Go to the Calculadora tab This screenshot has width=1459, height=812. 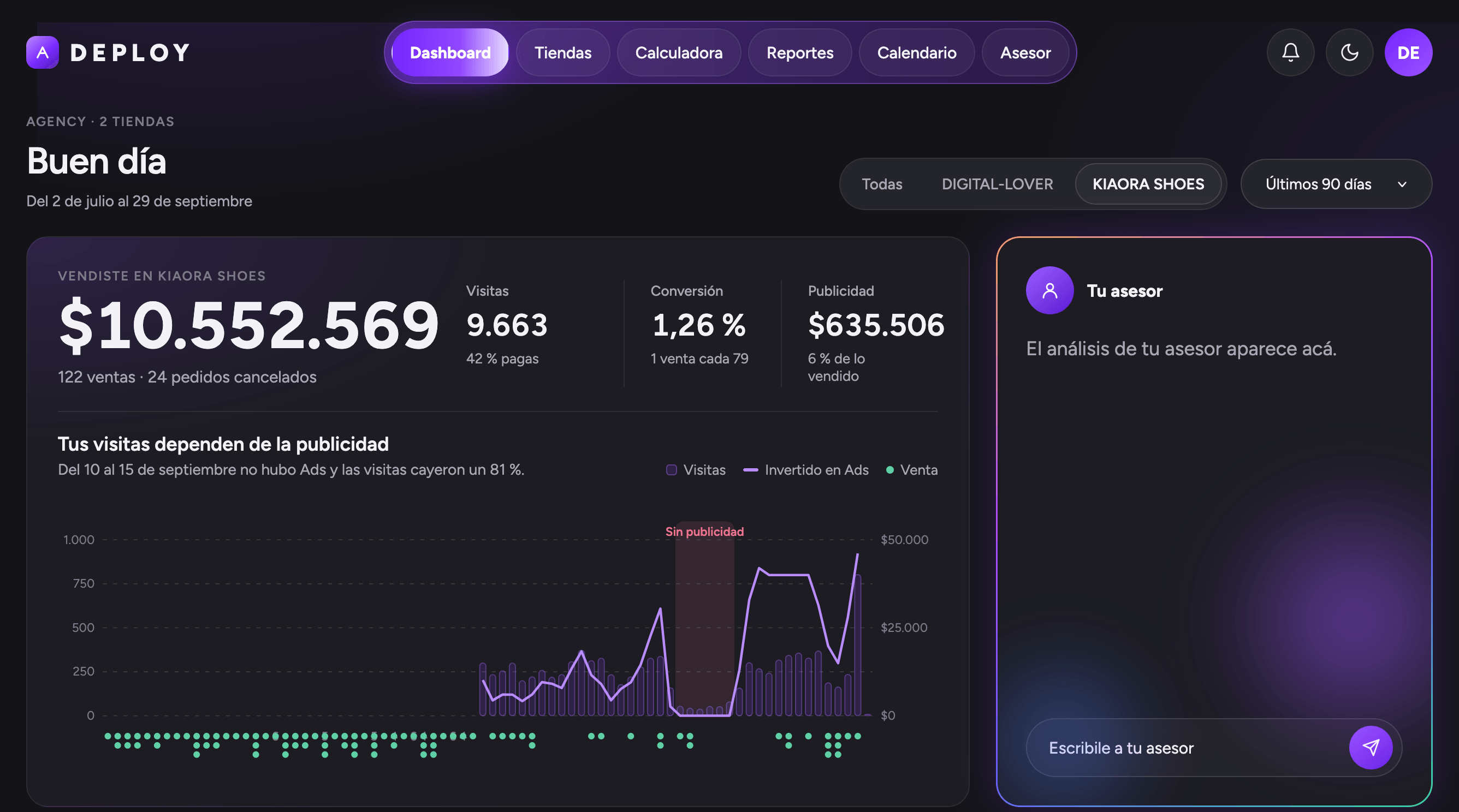(679, 52)
